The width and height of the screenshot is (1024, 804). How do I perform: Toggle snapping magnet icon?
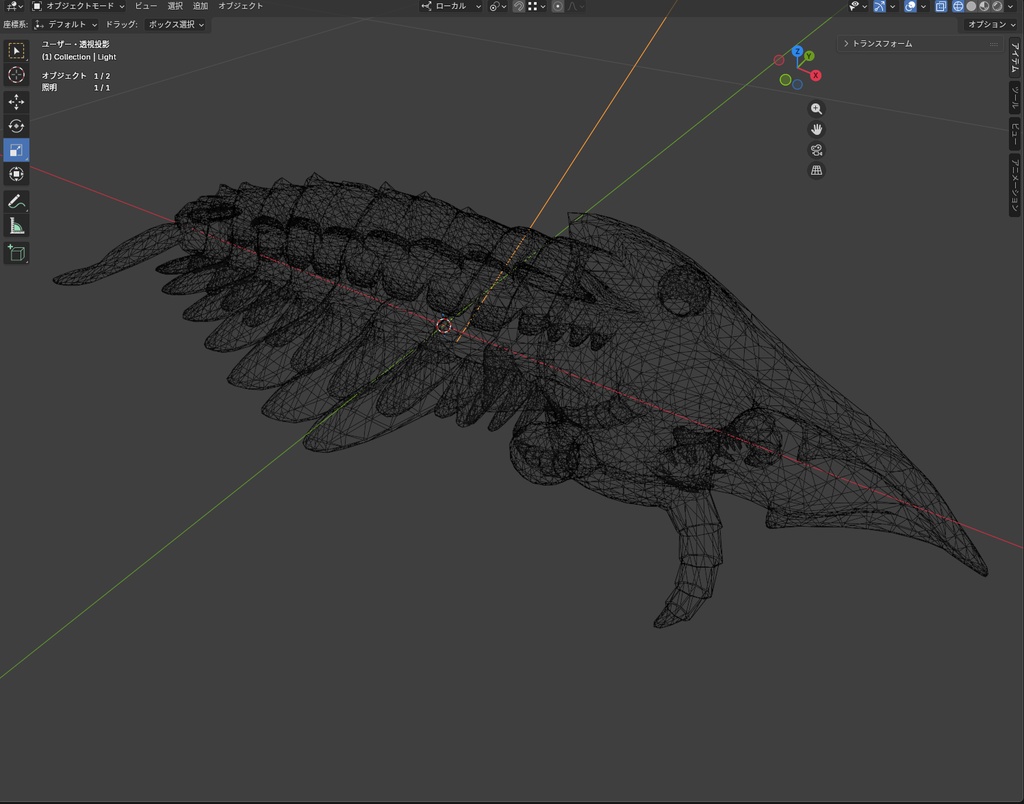[x=519, y=6]
